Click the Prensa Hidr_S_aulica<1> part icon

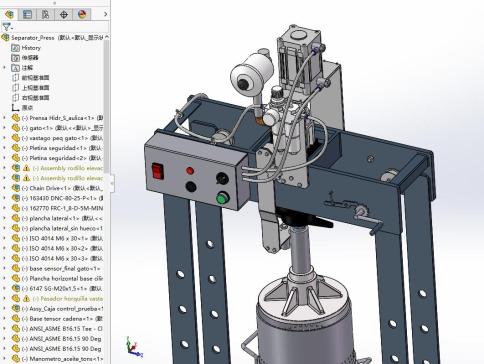(16, 118)
